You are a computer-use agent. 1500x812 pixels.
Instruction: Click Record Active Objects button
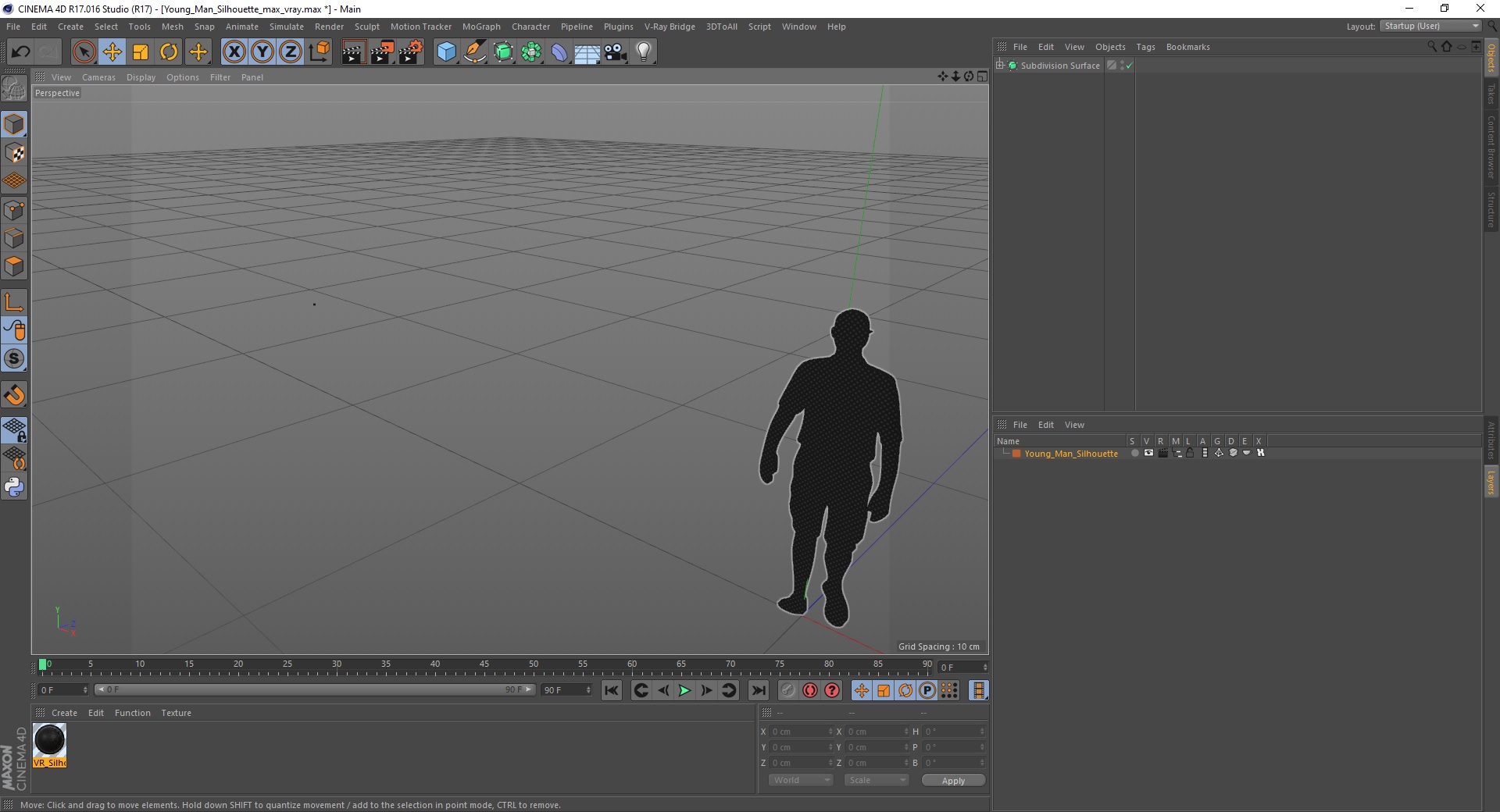click(787, 690)
